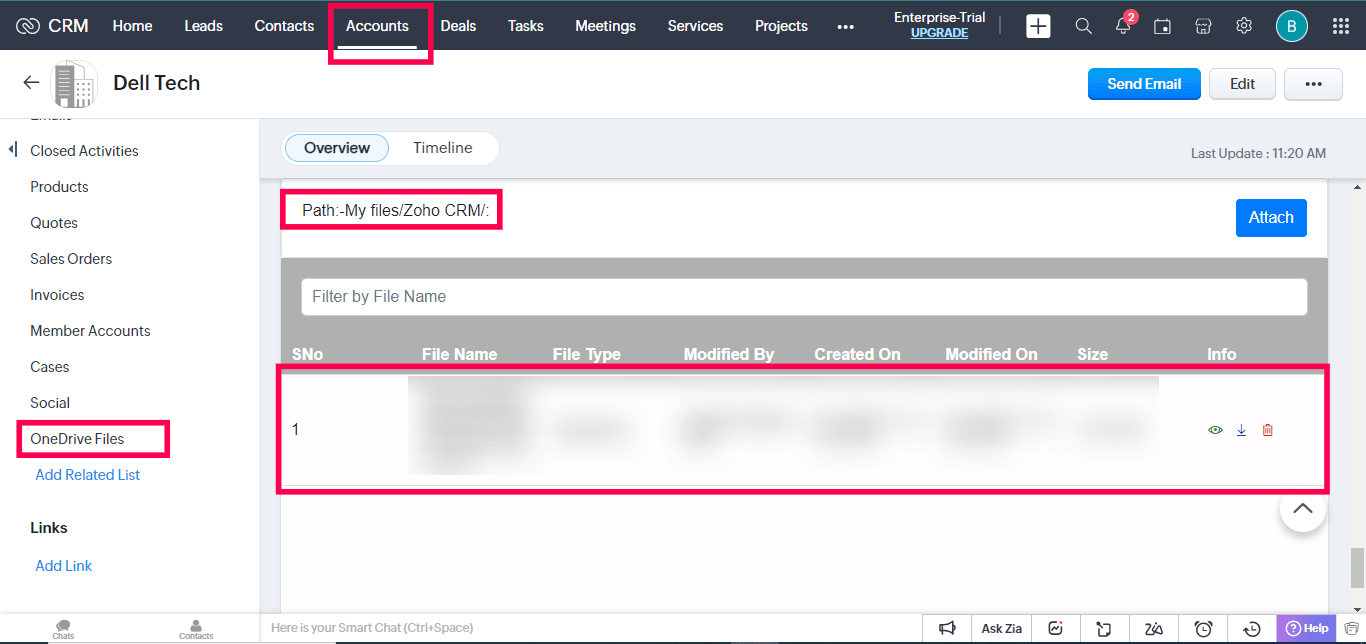Screen dimensions: 1366x644
Task: Open the search magnifier icon
Action: point(1083,26)
